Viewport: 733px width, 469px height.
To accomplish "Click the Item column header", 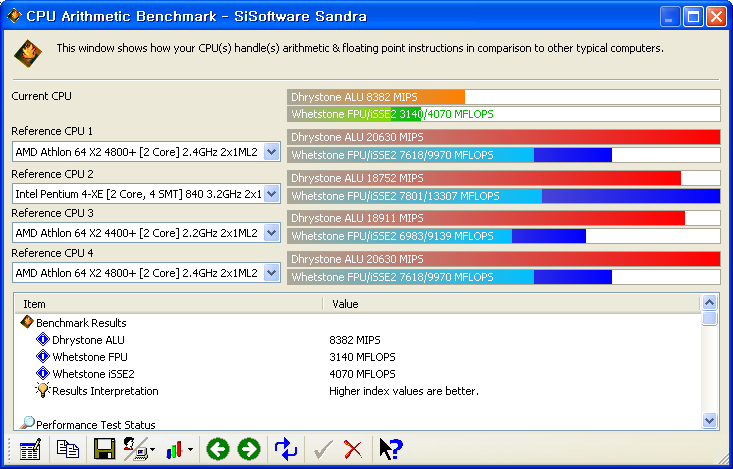I will [168, 304].
